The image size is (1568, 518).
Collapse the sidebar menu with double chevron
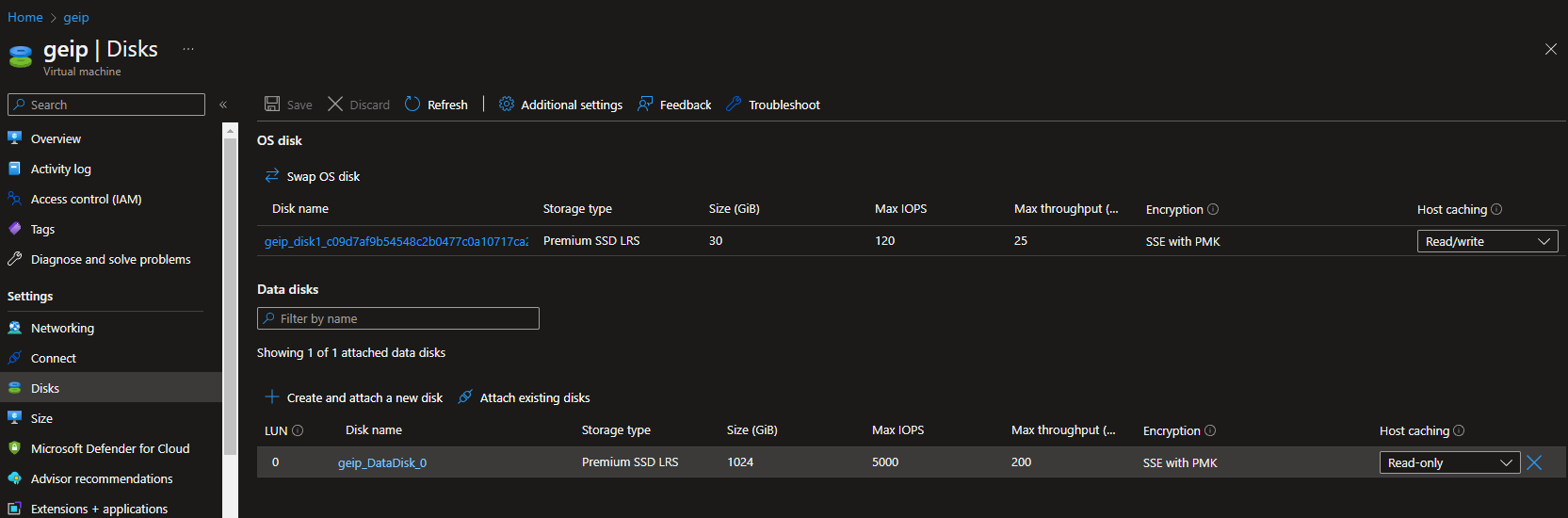(x=223, y=105)
